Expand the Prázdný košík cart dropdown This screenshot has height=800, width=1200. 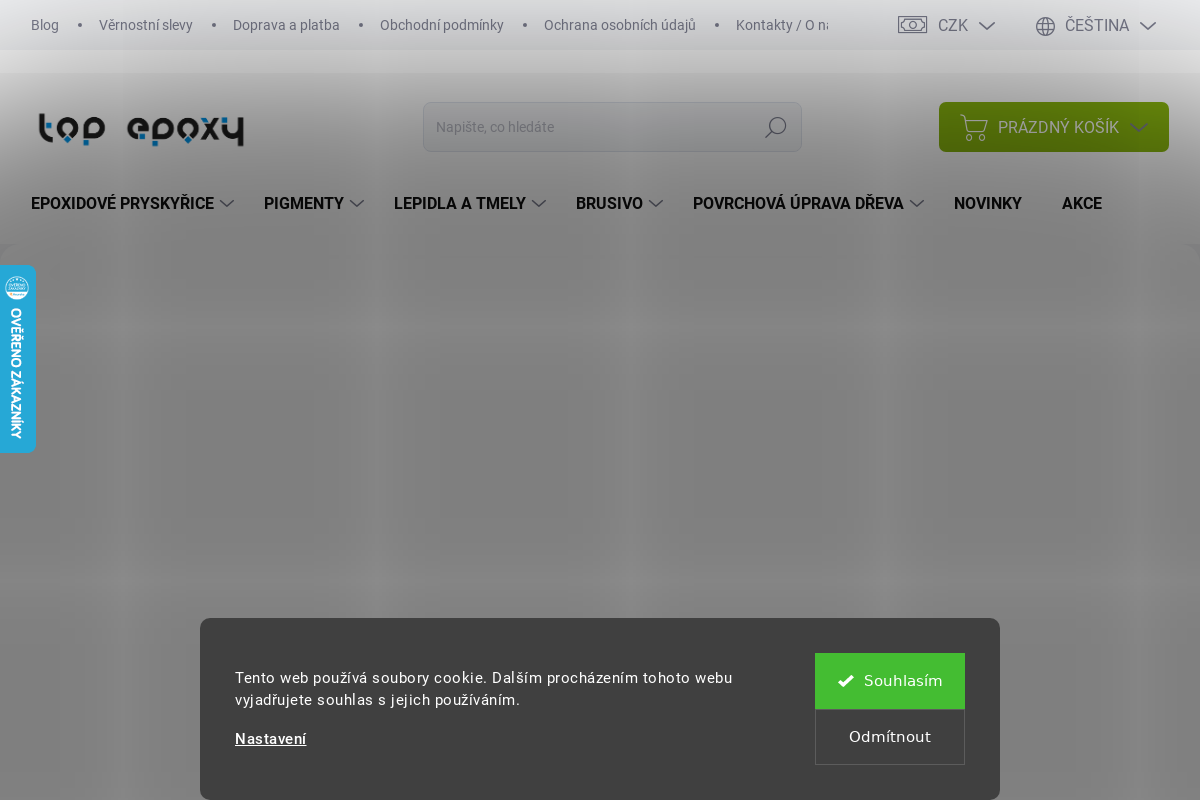click(x=1139, y=127)
